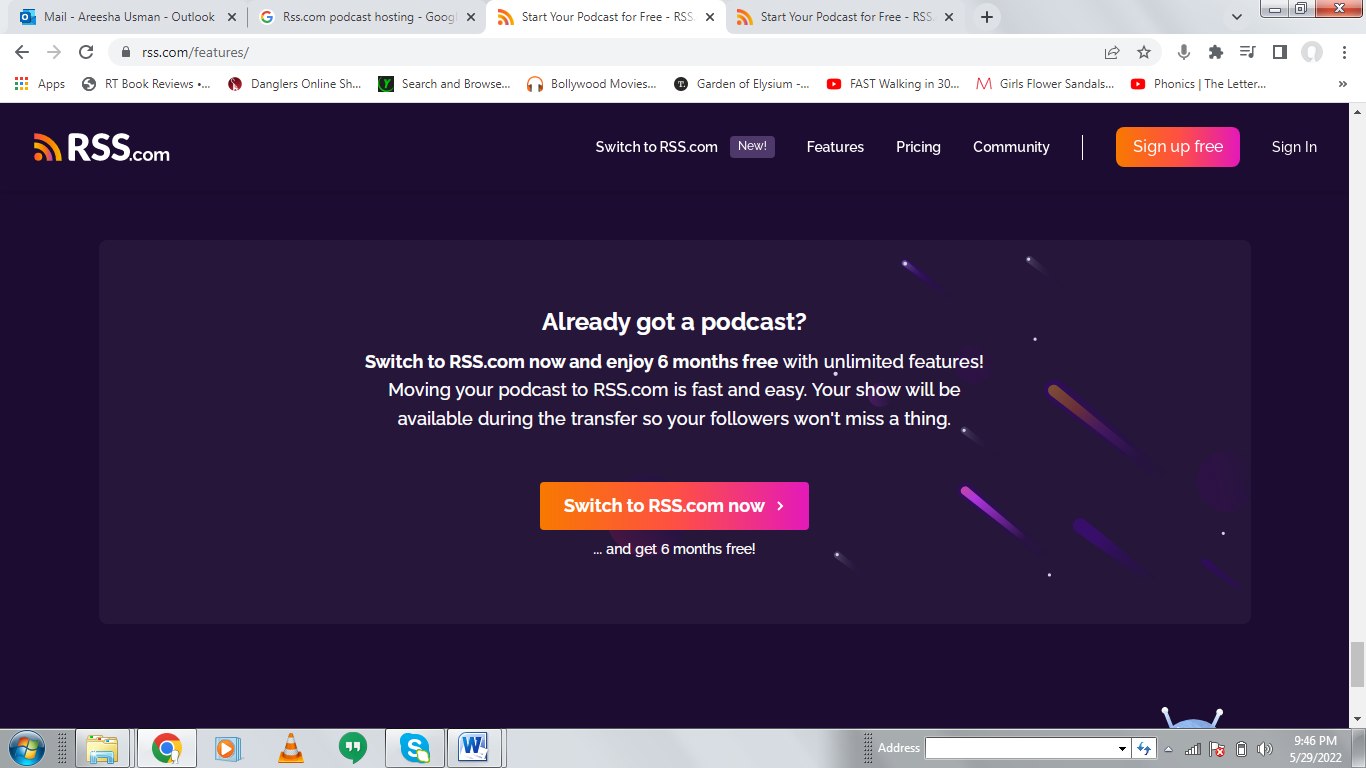
Task: Bookmark this page with star icon
Action: click(x=1144, y=52)
